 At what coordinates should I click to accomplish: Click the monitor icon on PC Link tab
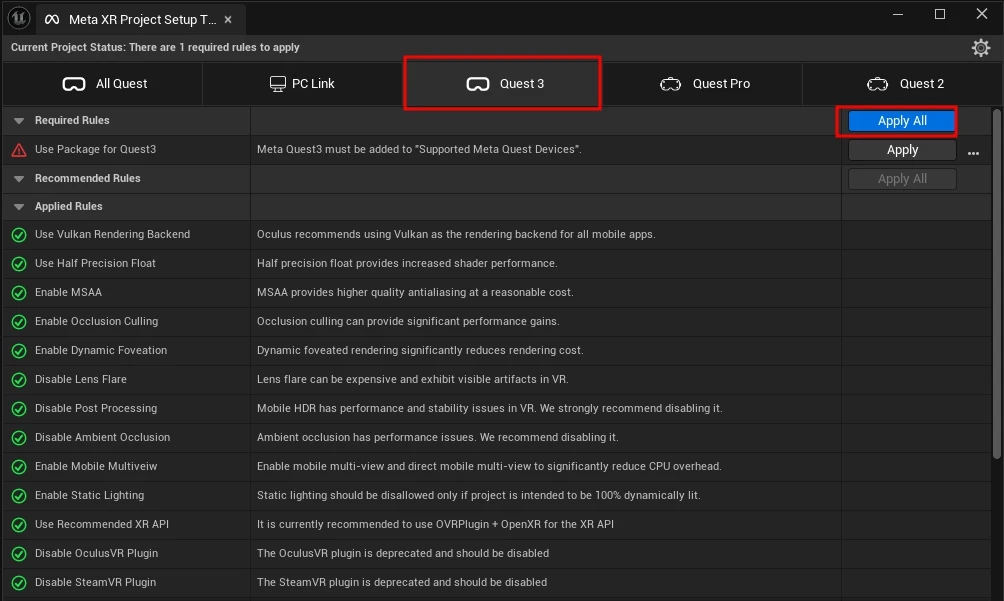pos(277,84)
